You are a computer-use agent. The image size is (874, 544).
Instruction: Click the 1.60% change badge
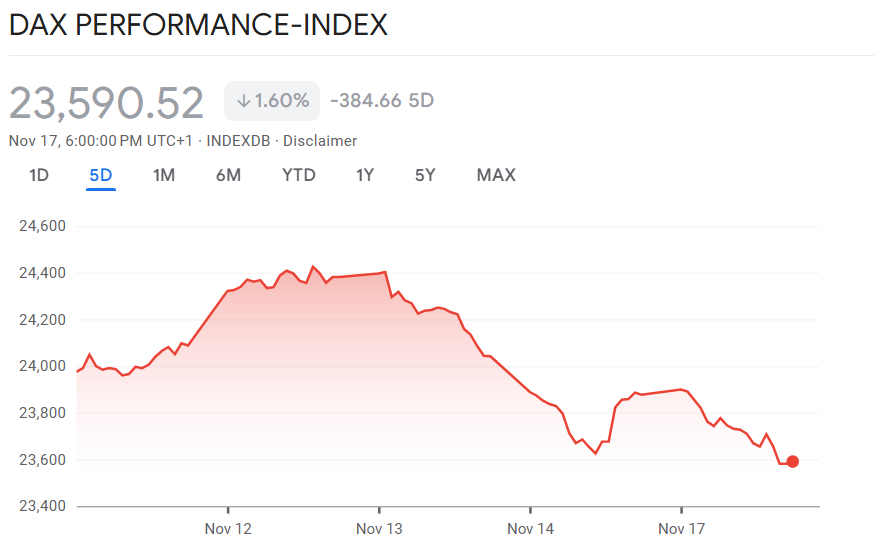pos(272,101)
